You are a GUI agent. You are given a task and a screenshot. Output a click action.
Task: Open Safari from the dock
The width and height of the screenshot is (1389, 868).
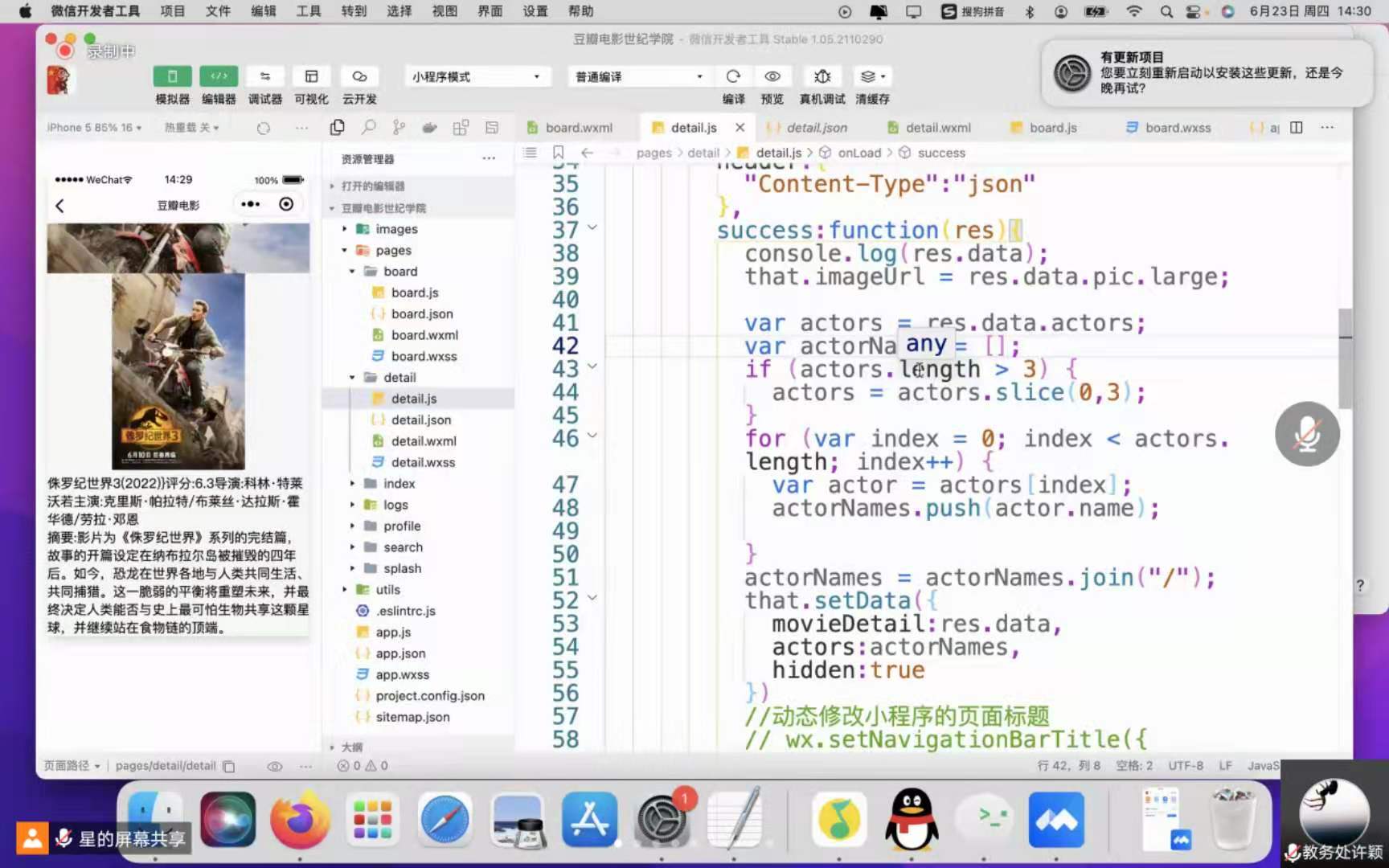point(445,820)
